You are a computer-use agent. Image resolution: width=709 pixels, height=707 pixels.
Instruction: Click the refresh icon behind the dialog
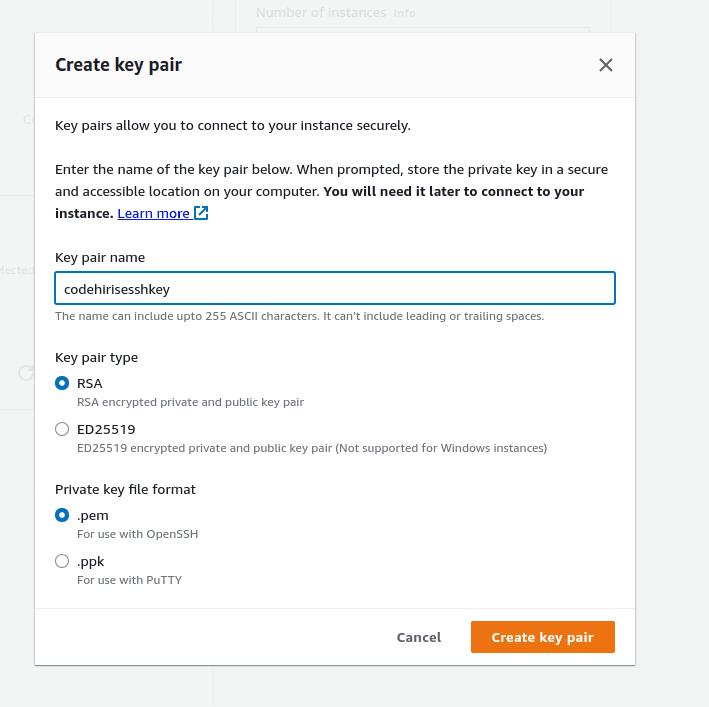(x=25, y=373)
